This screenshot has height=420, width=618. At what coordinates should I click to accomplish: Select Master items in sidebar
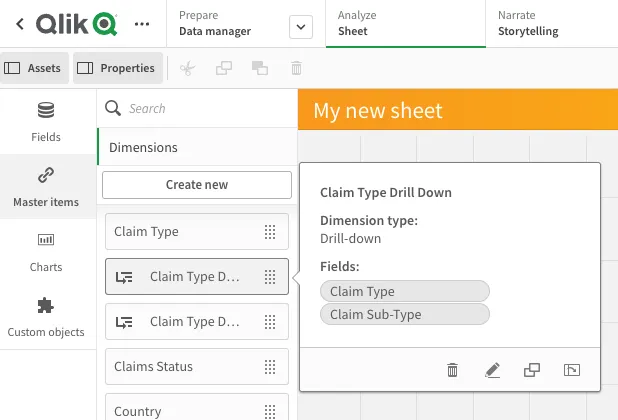click(46, 187)
